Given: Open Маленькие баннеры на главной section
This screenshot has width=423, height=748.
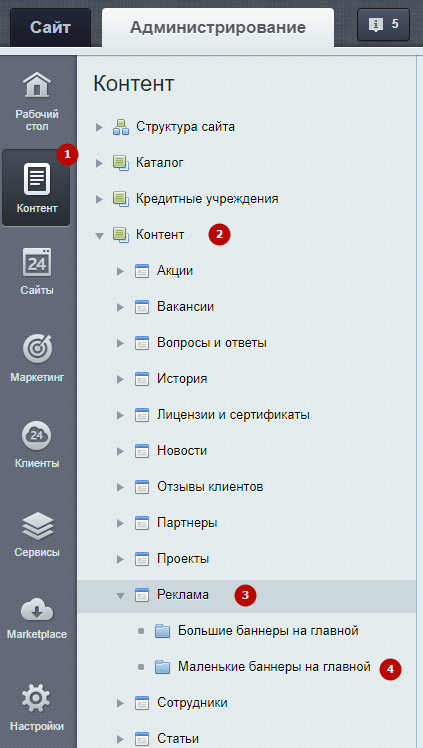Looking at the screenshot, I should pos(274,666).
